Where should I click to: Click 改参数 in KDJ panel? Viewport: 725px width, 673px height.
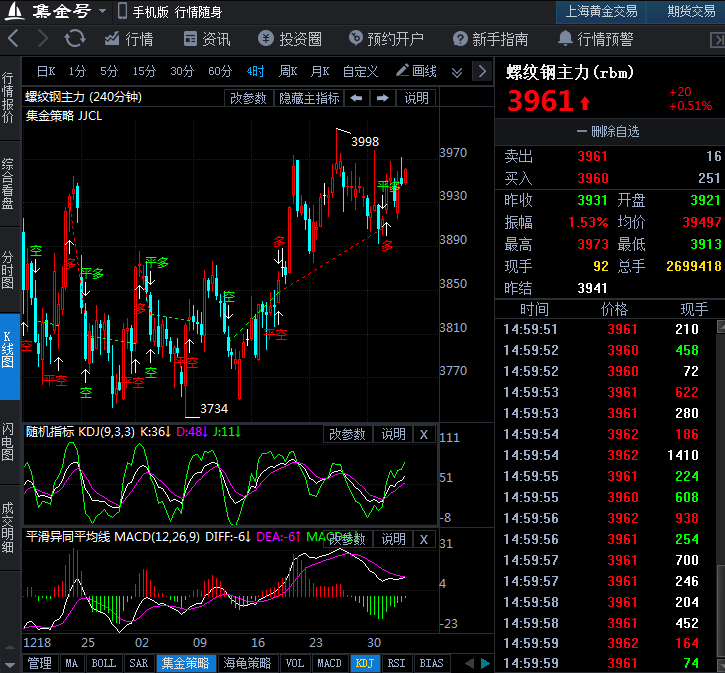tap(347, 434)
